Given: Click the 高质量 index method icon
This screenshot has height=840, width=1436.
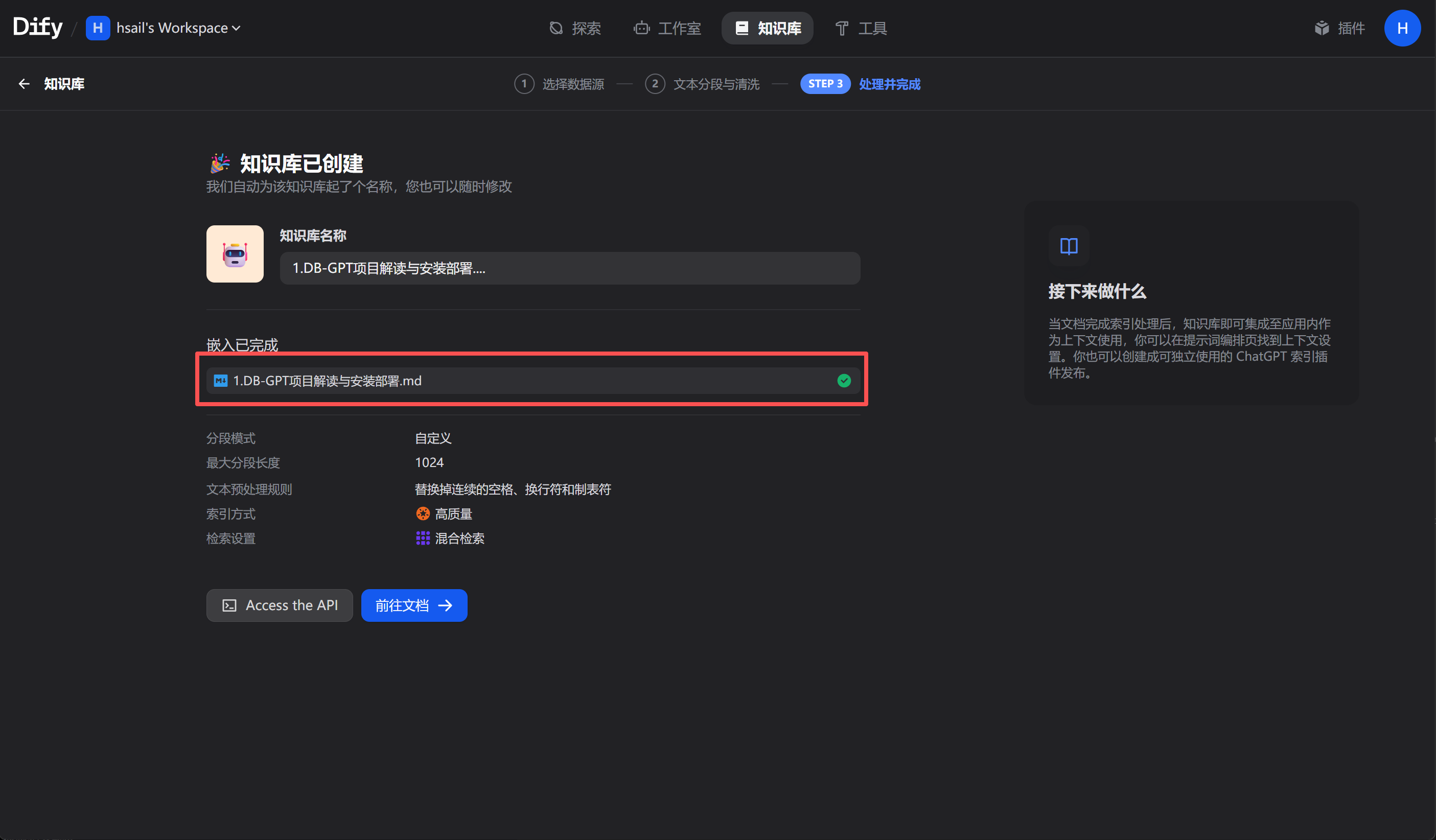Looking at the screenshot, I should (423, 514).
